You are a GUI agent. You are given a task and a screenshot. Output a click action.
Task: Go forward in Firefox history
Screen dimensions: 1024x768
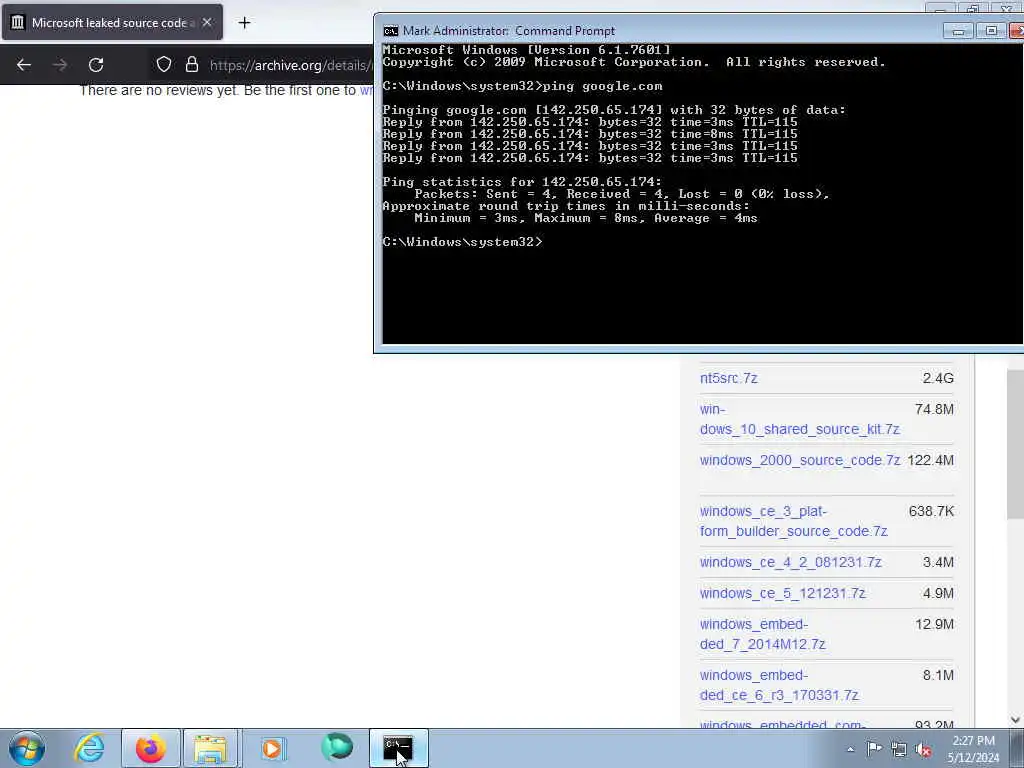(x=60, y=65)
